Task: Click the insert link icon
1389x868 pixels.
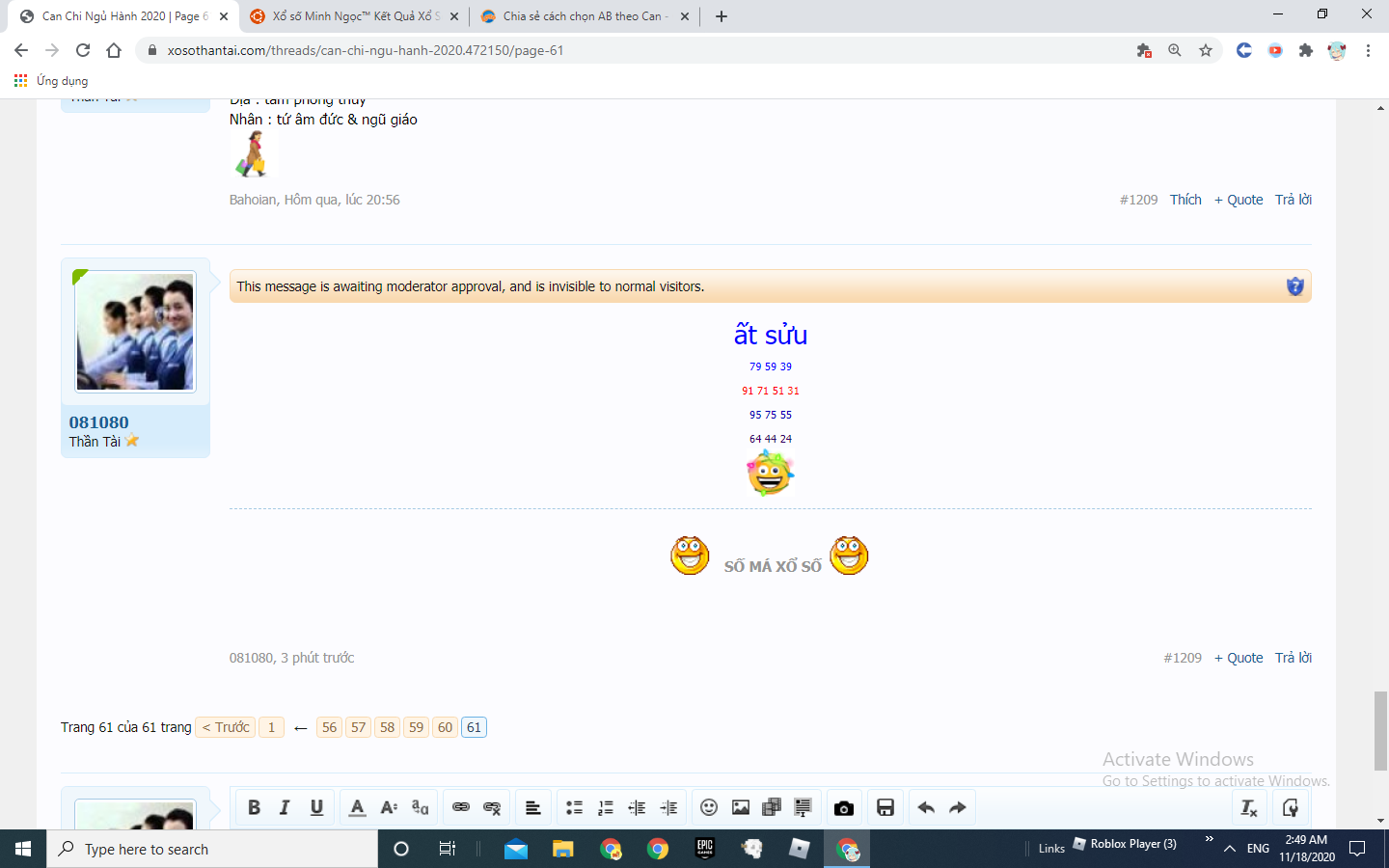Action: pyautogui.click(x=461, y=807)
